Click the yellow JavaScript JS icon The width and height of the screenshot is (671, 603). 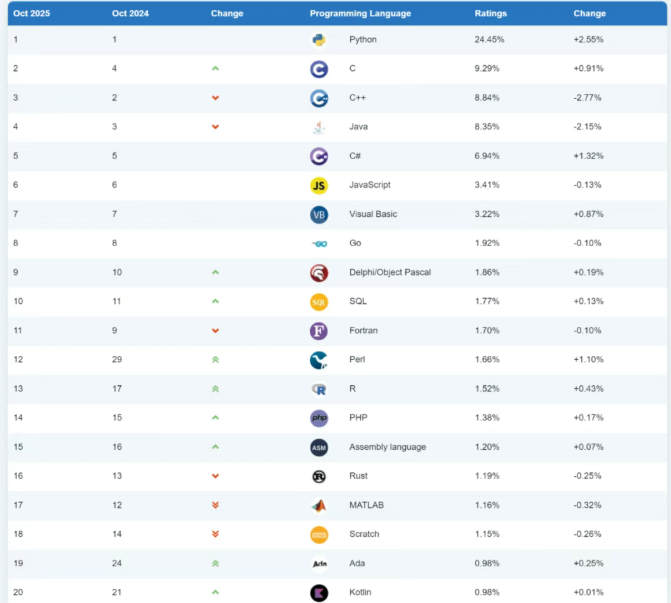(319, 185)
